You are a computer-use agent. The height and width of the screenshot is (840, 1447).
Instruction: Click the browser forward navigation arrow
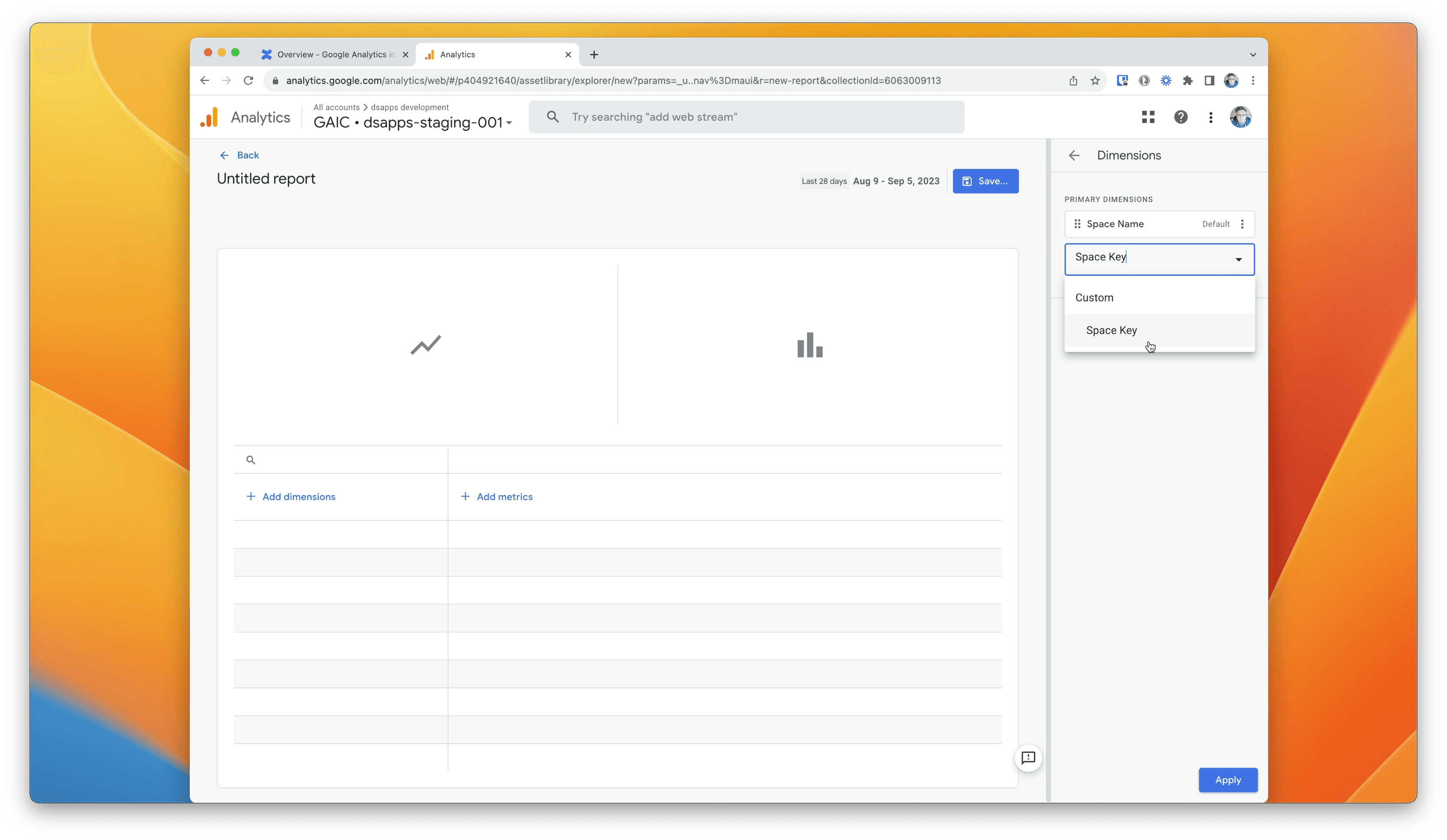(x=226, y=80)
